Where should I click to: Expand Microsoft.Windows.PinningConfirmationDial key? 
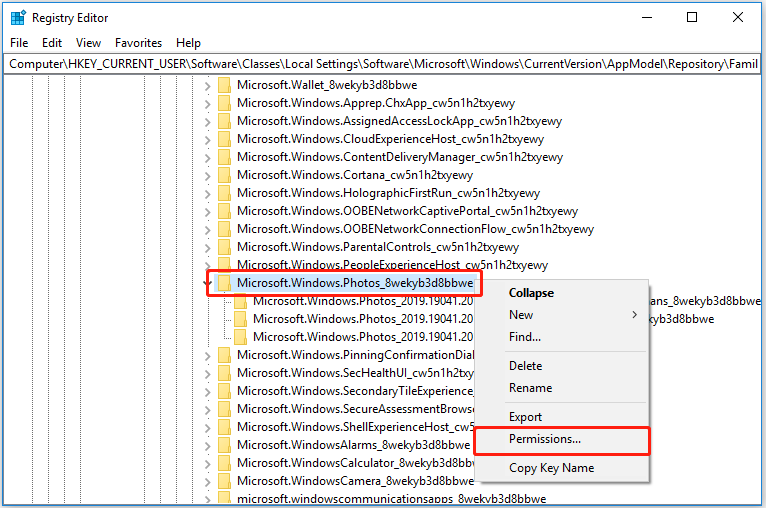pos(208,357)
